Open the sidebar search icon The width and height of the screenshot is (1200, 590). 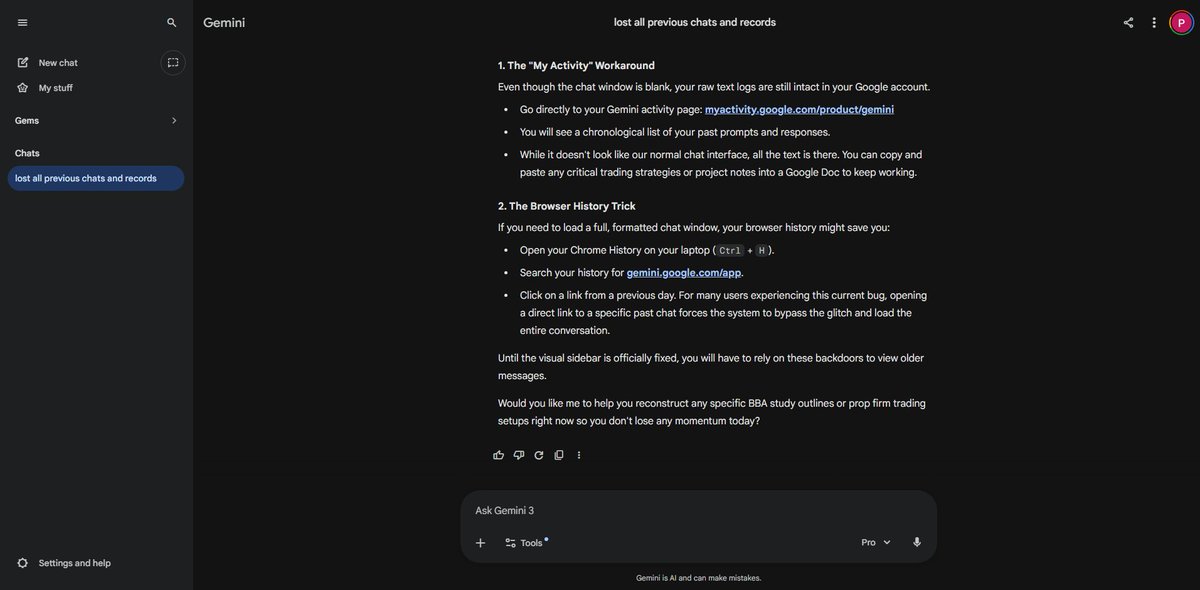(x=172, y=22)
